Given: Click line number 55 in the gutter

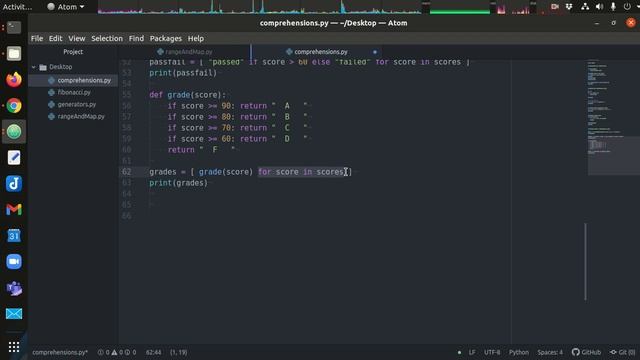Looking at the screenshot, I should tap(127, 95).
